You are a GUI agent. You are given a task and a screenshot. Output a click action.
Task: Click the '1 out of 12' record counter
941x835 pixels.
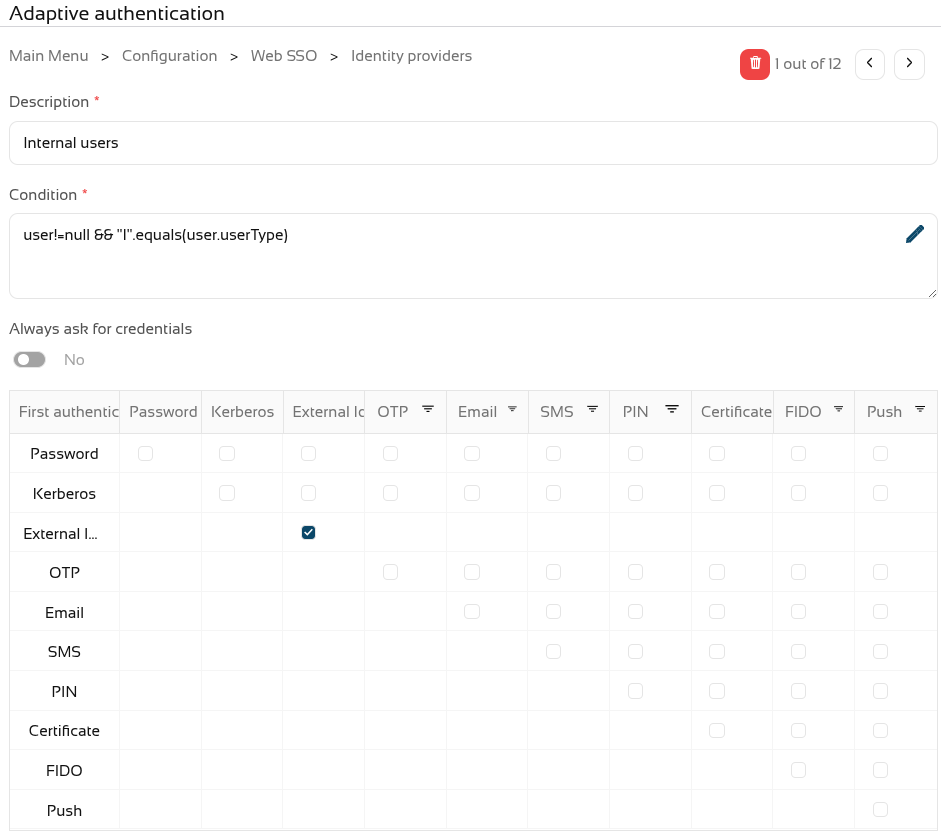click(808, 64)
